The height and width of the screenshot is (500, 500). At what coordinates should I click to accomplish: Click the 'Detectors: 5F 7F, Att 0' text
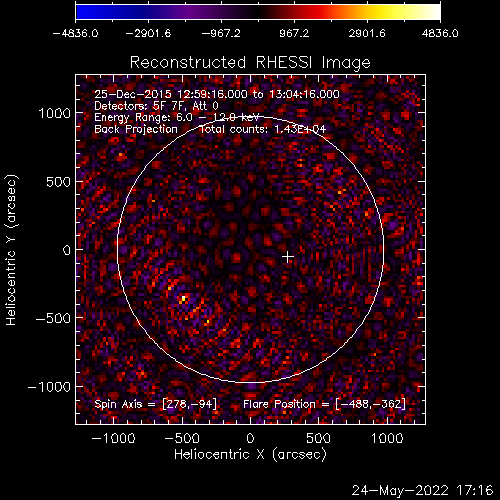[156, 106]
